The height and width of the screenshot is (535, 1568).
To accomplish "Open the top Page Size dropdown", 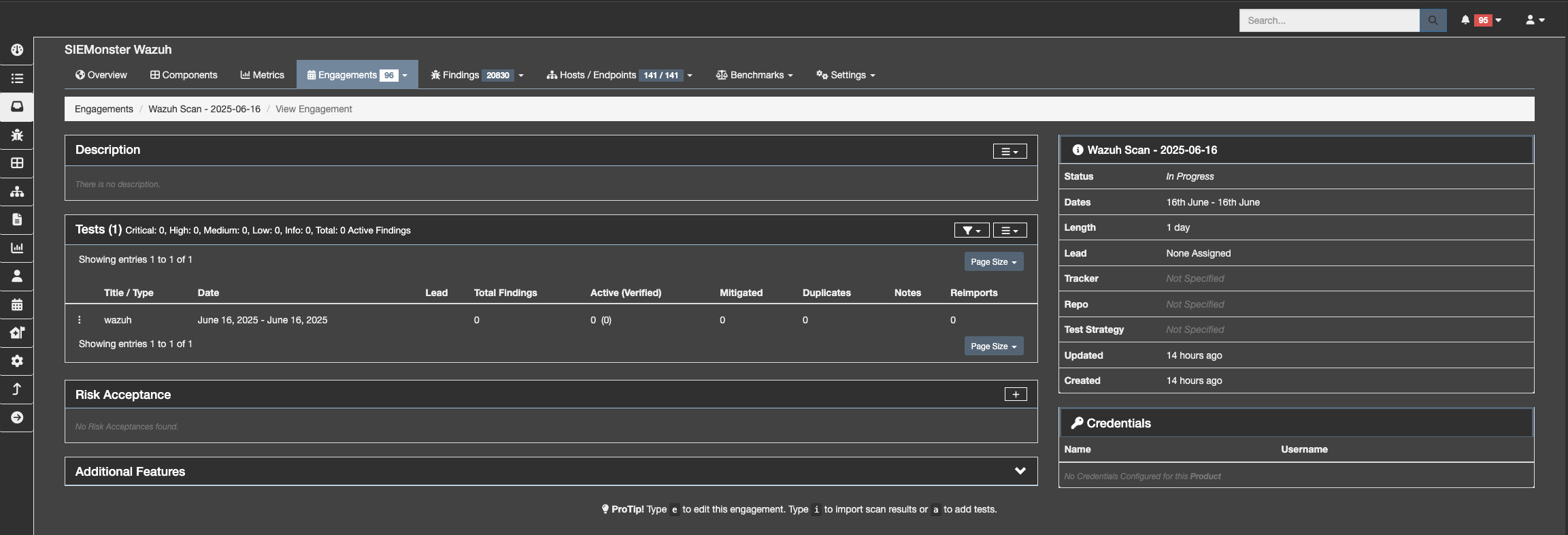I will (x=993, y=262).
